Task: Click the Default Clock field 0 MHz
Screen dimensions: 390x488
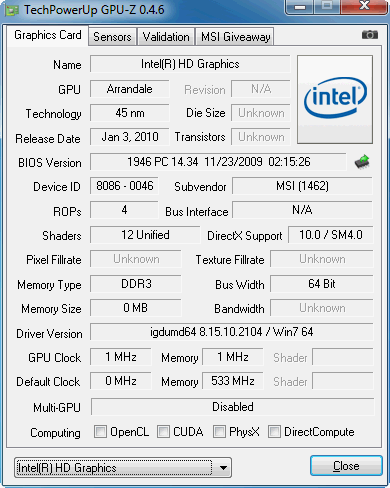Action: click(121, 381)
